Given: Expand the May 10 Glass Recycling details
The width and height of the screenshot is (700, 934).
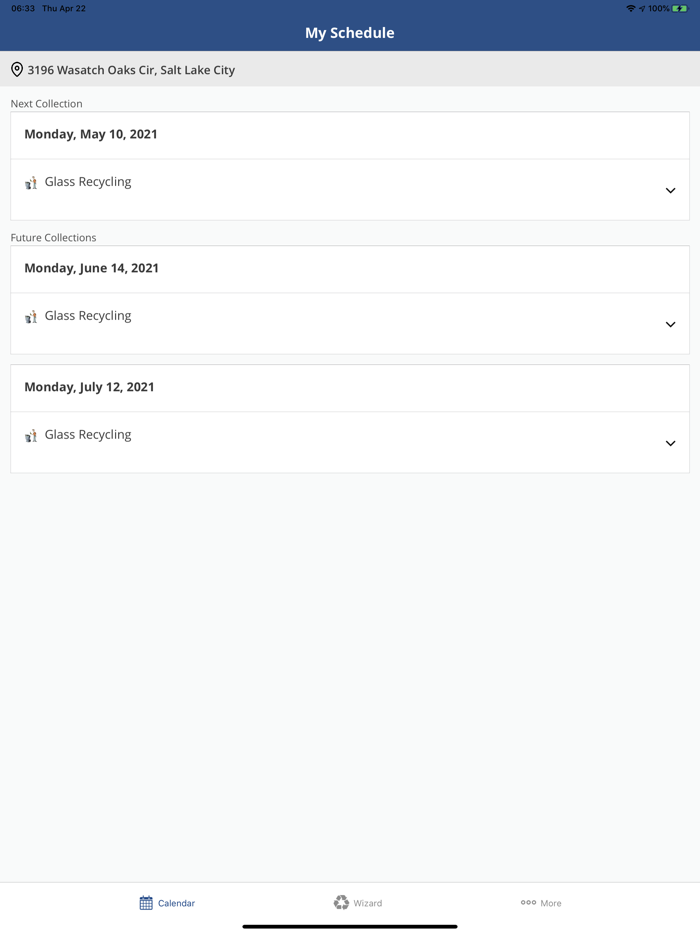Looking at the screenshot, I should (x=670, y=190).
